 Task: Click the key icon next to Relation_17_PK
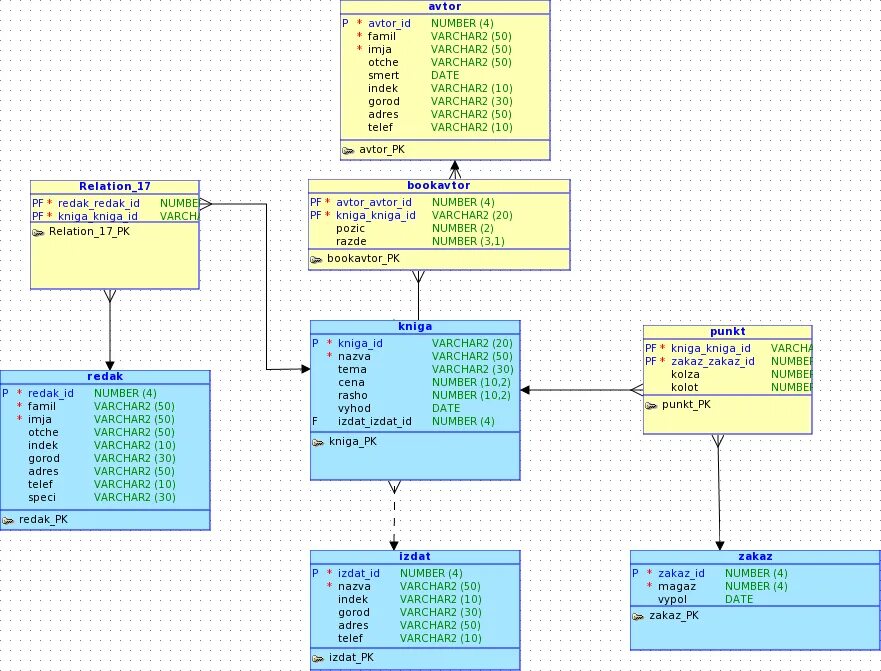pos(41,231)
